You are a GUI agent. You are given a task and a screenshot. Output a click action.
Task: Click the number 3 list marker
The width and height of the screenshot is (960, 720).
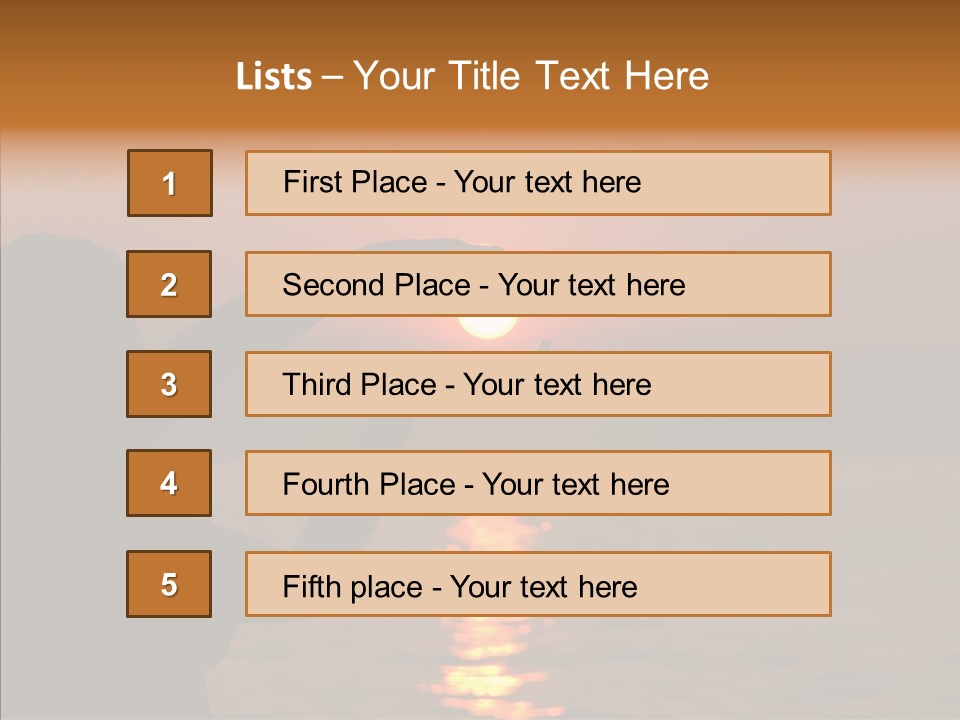(x=169, y=384)
